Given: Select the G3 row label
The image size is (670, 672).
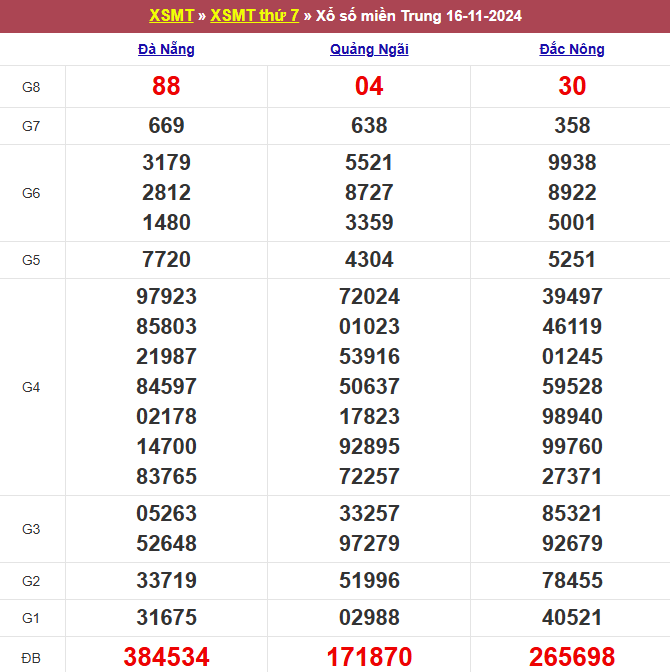Looking at the screenshot, I should point(31,529).
